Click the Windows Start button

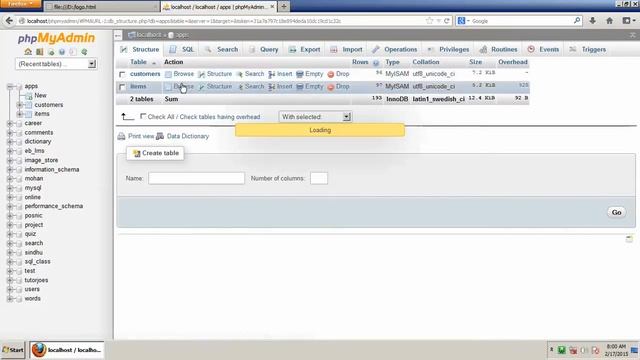tap(13, 350)
